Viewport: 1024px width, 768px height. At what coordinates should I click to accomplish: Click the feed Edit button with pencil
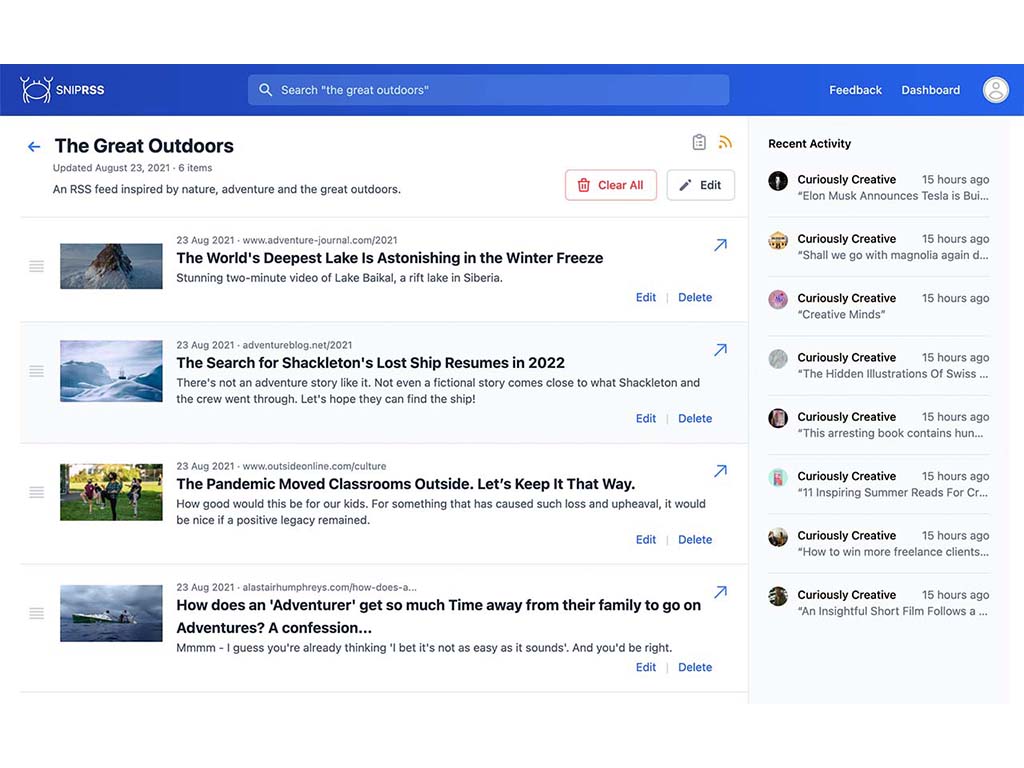[700, 185]
